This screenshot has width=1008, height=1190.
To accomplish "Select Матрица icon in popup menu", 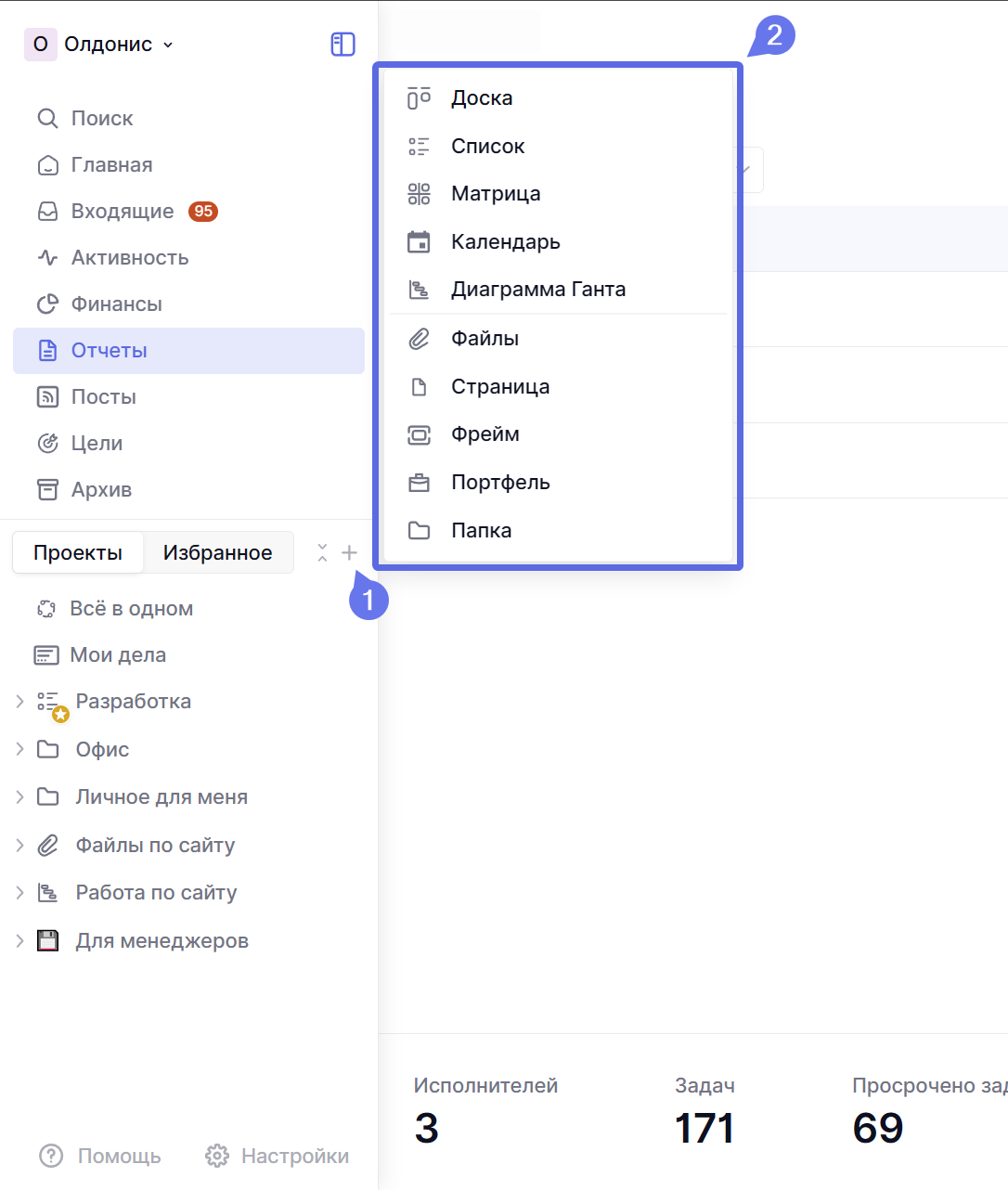I will [x=420, y=194].
